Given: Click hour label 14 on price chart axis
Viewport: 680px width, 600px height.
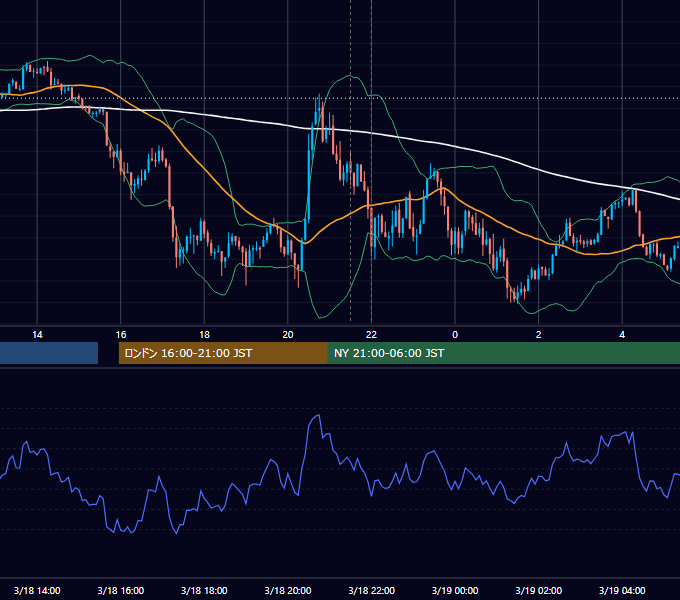Looking at the screenshot, I should click(x=37, y=335).
